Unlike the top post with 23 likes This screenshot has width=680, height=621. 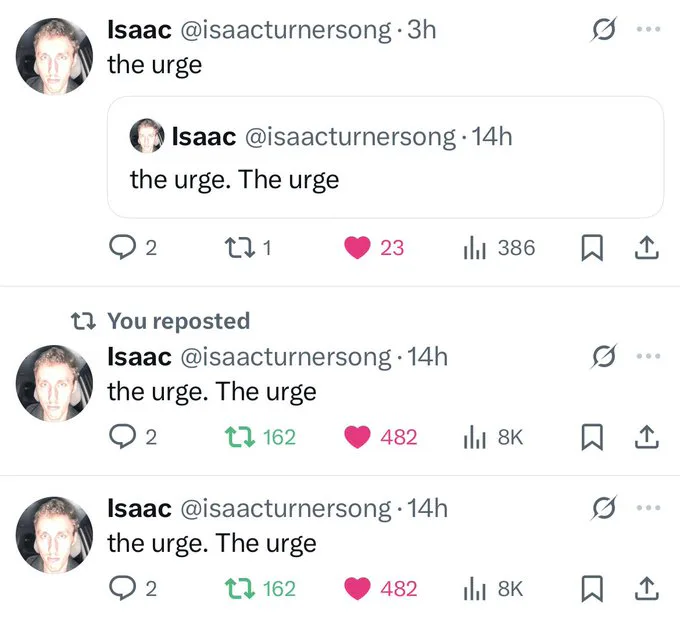click(x=374, y=248)
